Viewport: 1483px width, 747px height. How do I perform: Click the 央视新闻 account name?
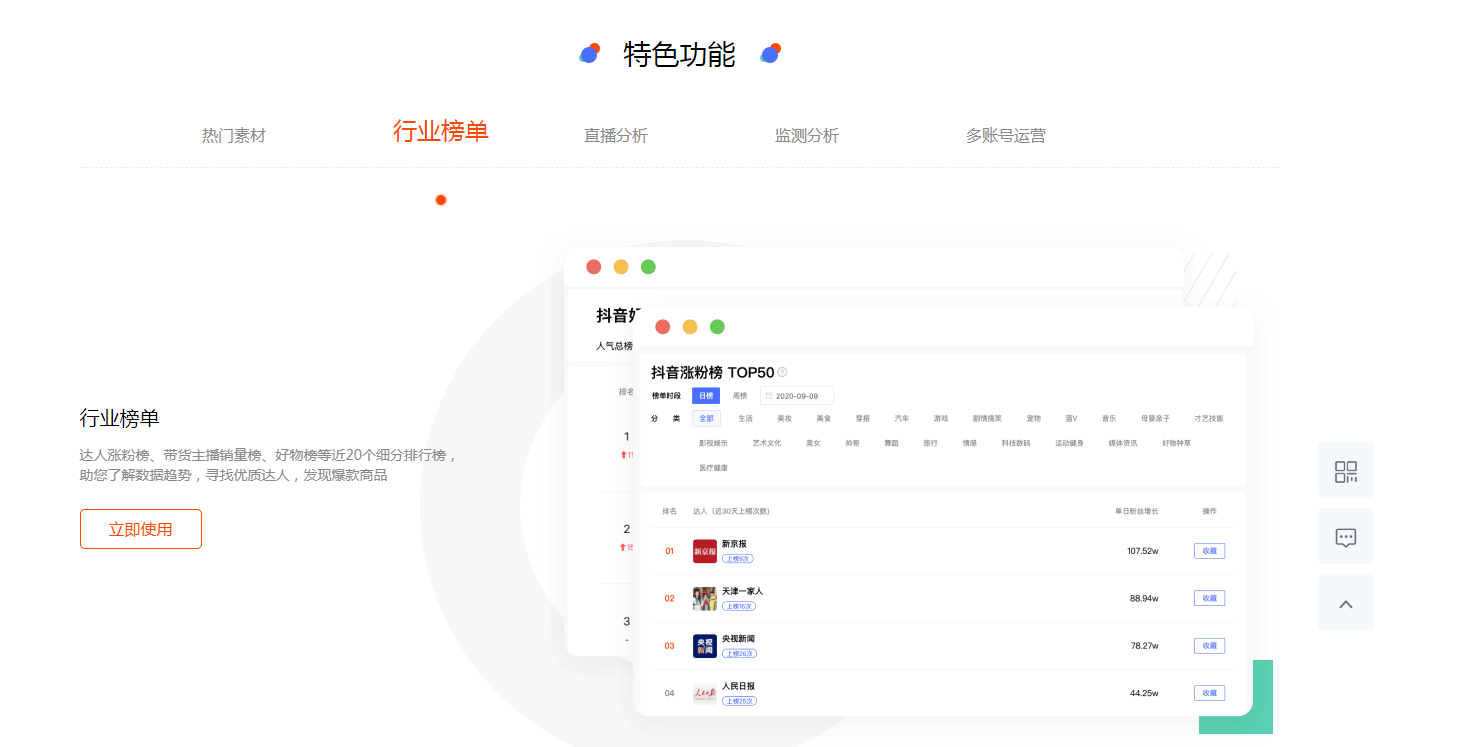(x=739, y=638)
